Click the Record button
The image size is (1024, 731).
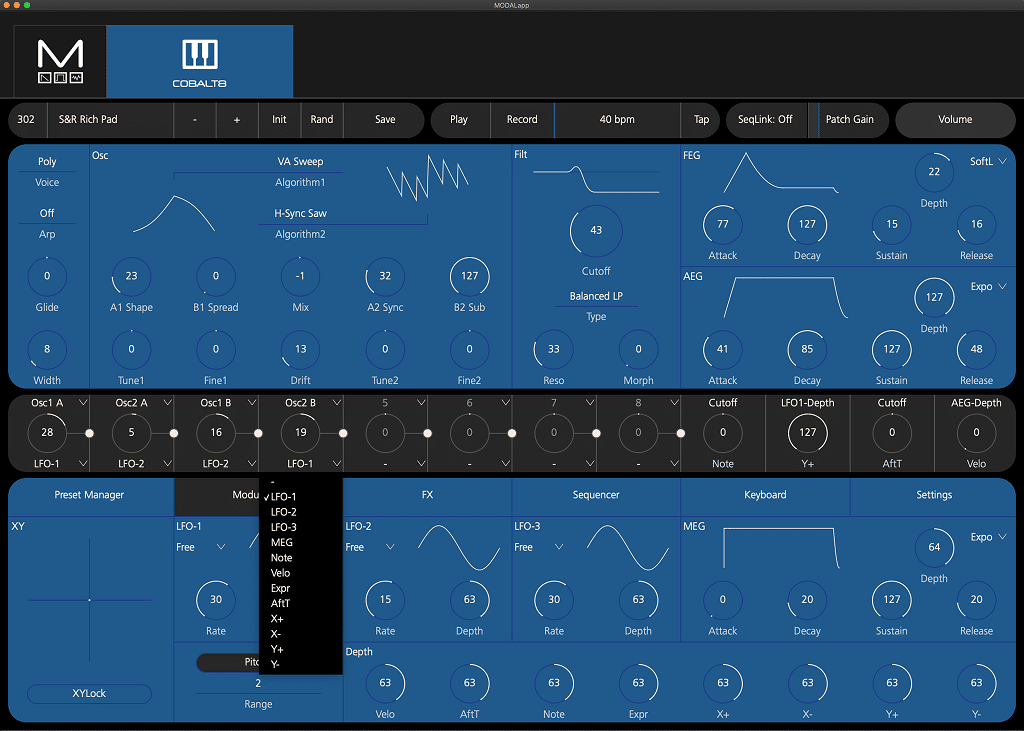coord(522,120)
